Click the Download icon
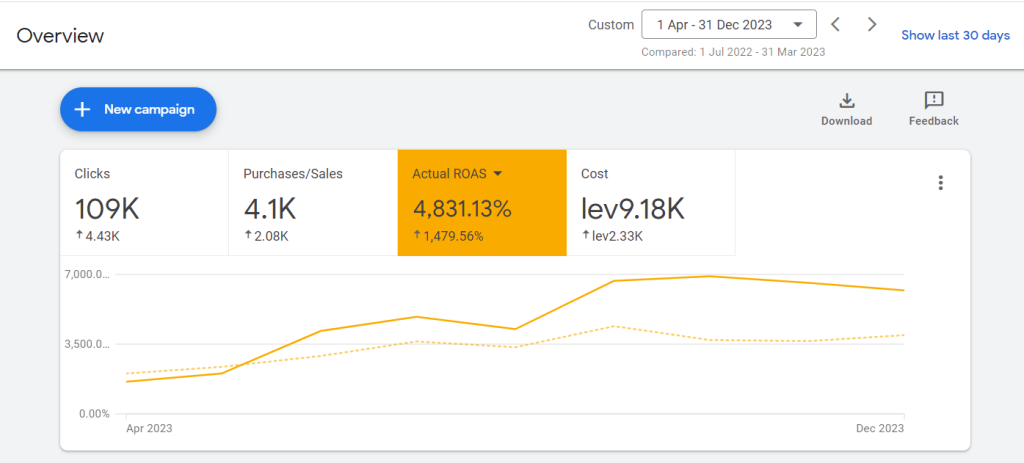Viewport: 1024px width, 463px height. coord(846,101)
